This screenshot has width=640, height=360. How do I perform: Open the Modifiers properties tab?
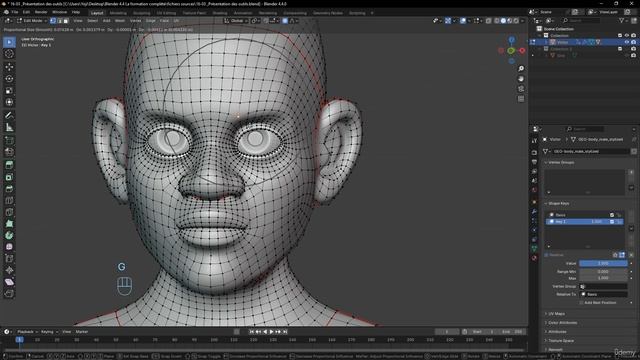click(x=534, y=211)
